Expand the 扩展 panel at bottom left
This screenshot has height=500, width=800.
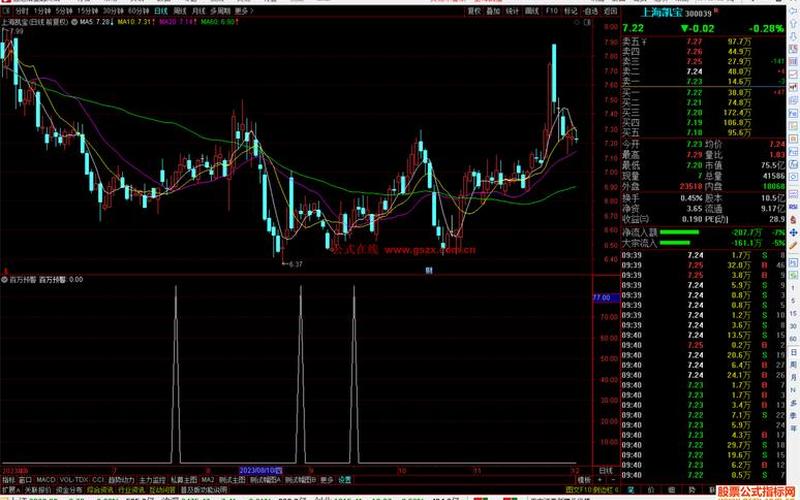click(x=10, y=490)
